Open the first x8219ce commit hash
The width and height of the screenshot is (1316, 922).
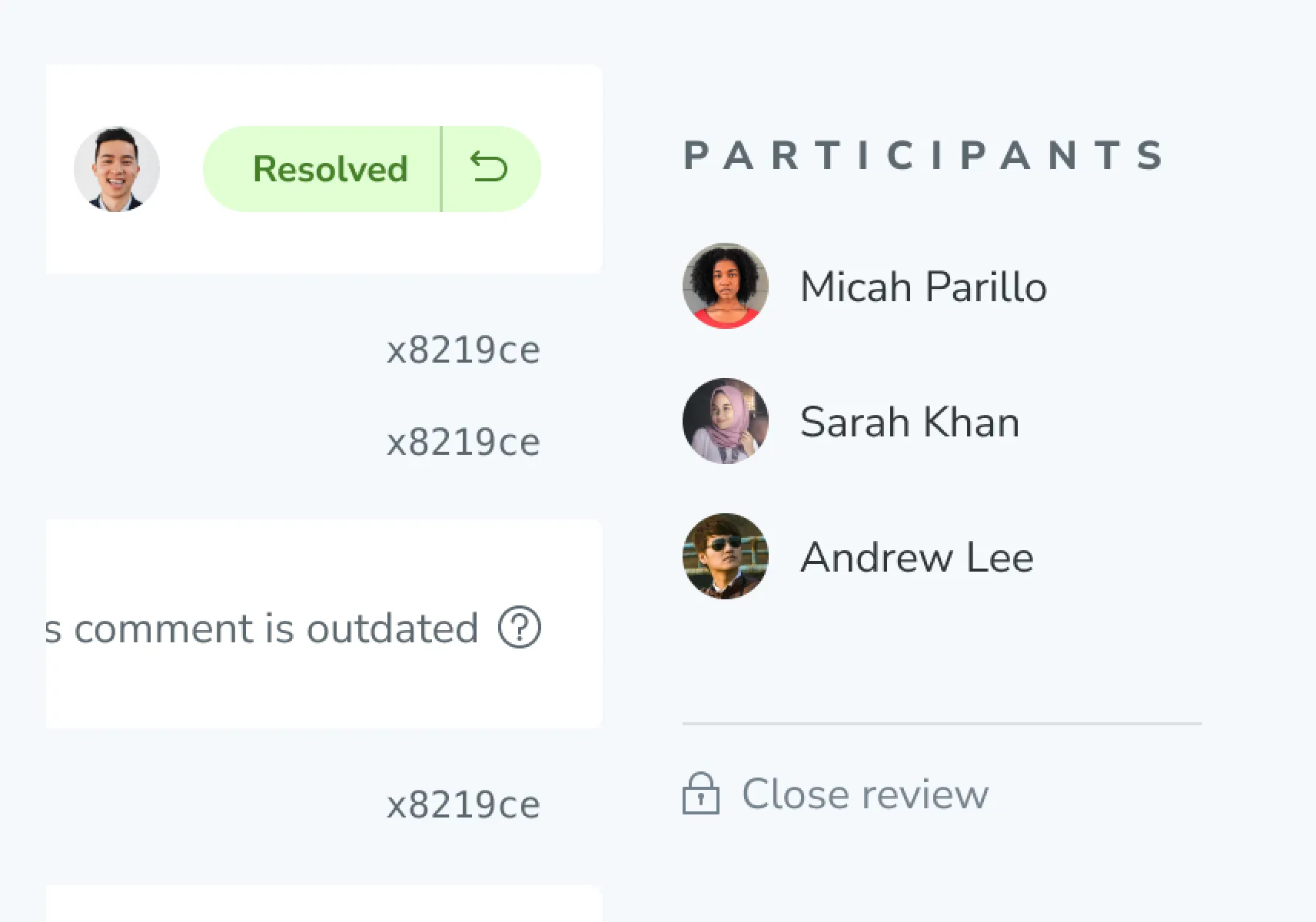(463, 350)
